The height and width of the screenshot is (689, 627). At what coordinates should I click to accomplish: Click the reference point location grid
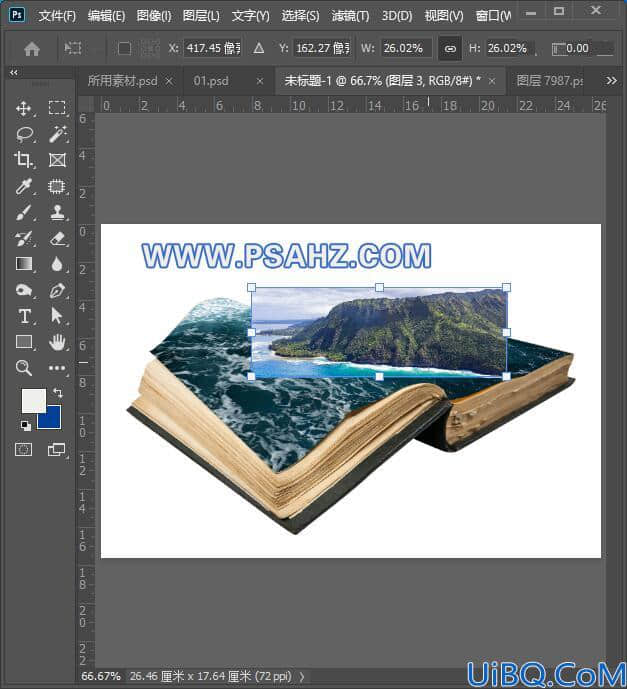pyautogui.click(x=150, y=48)
